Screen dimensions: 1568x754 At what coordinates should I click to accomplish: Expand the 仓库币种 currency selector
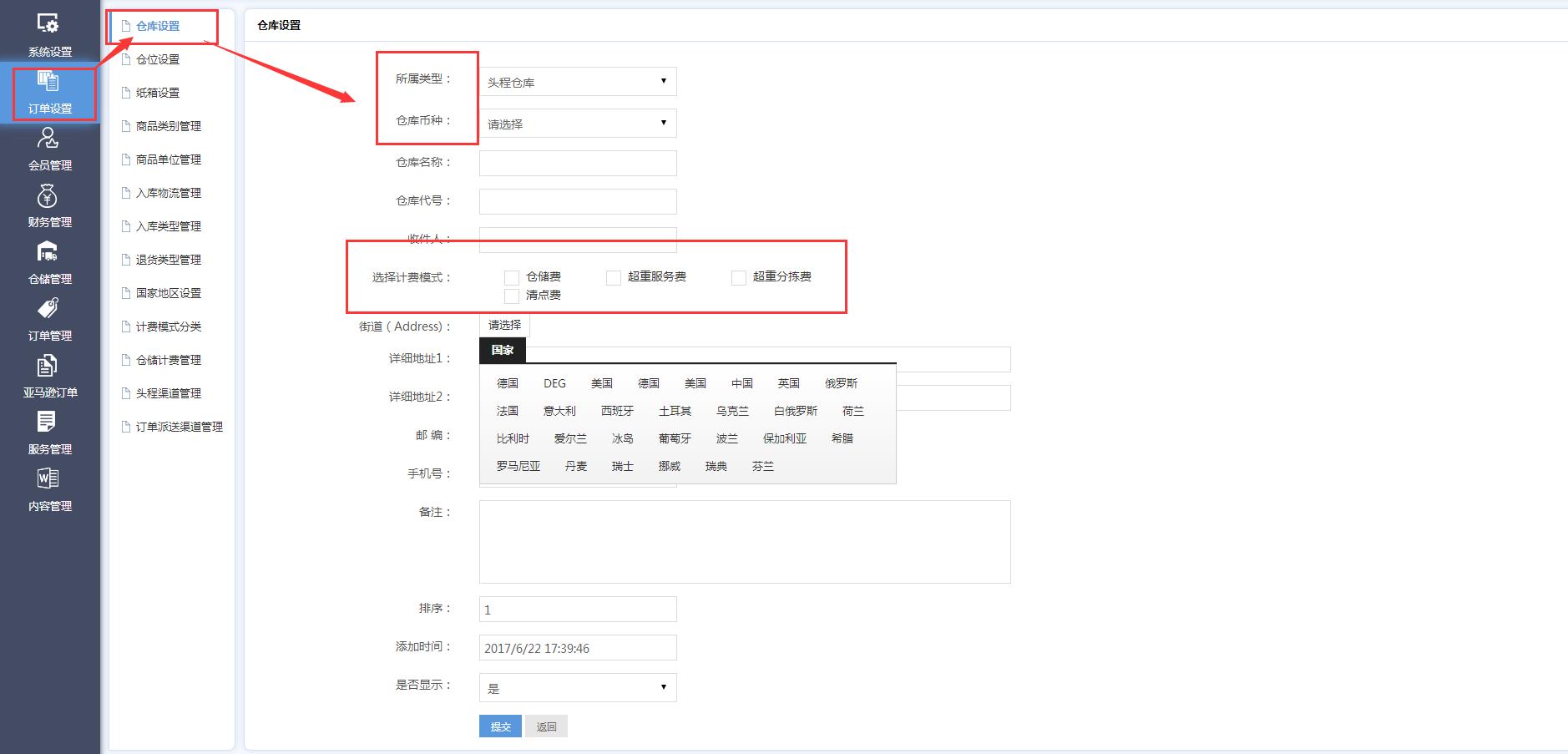point(577,123)
